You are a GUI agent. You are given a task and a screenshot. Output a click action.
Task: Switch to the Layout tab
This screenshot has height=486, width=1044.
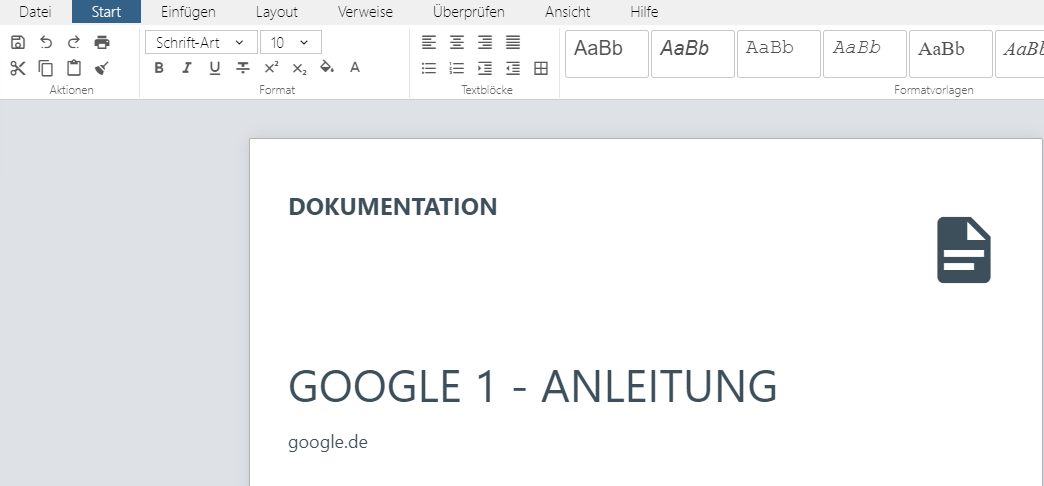277,12
